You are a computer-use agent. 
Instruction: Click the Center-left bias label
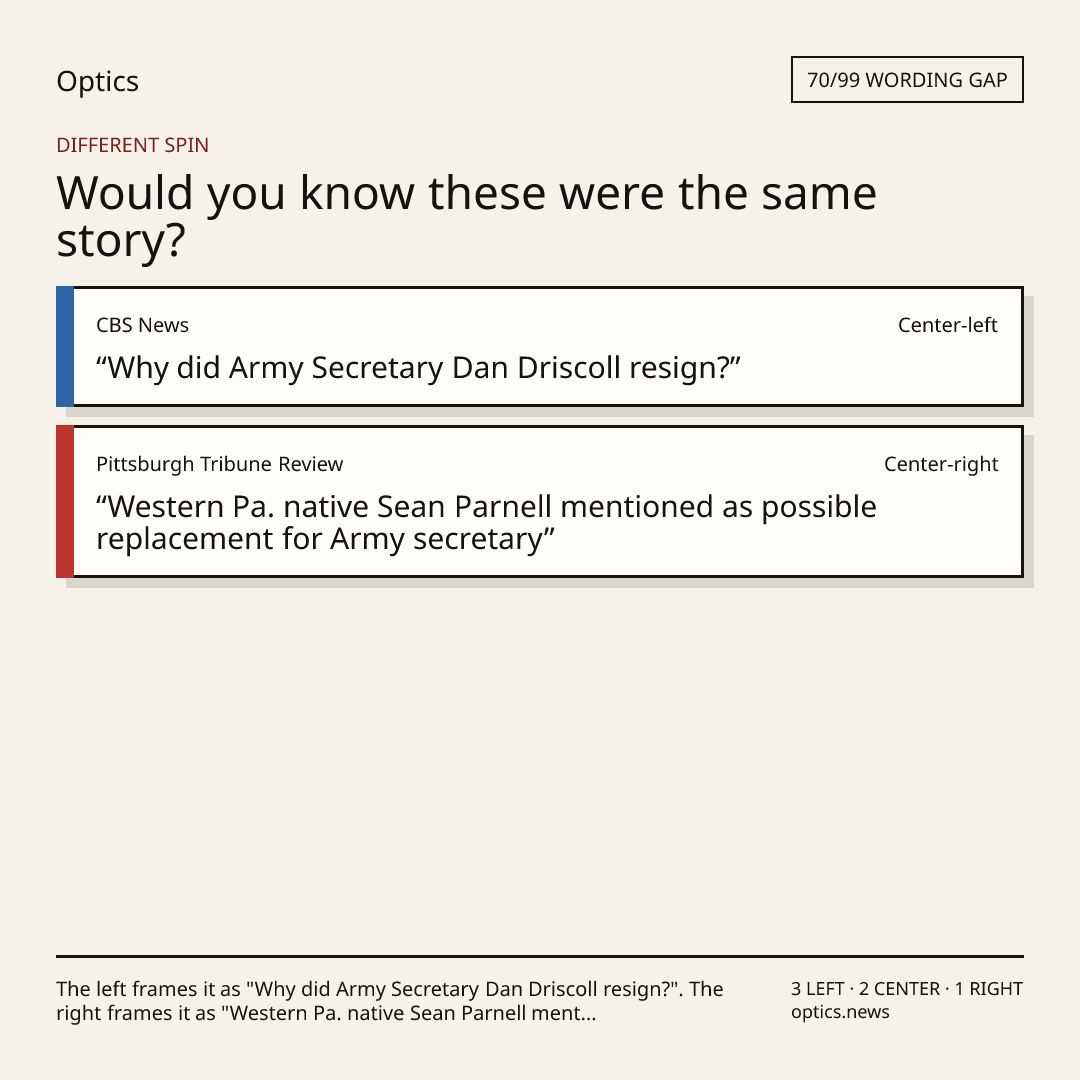tap(947, 325)
